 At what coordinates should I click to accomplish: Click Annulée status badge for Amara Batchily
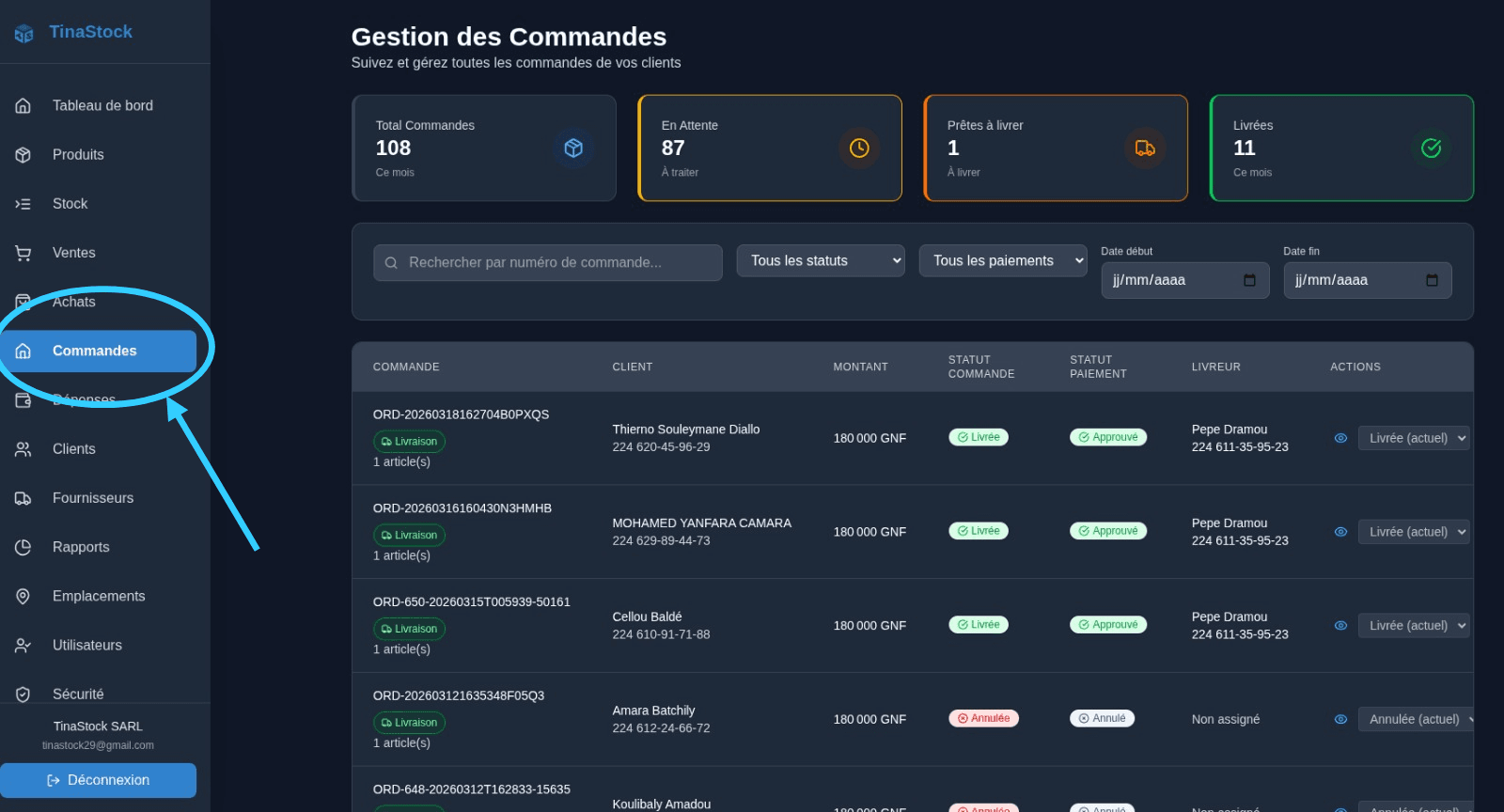[983, 718]
